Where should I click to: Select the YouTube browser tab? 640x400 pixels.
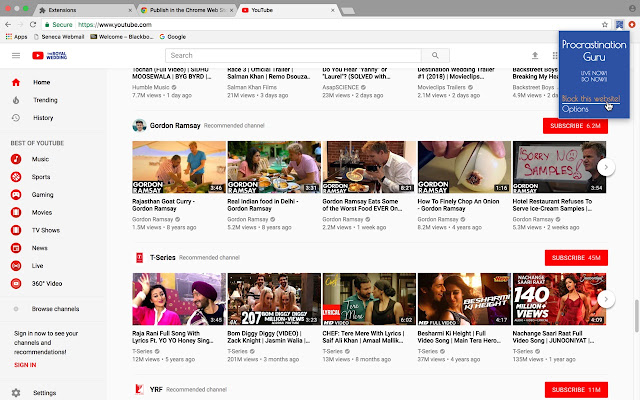pyautogui.click(x=288, y=10)
